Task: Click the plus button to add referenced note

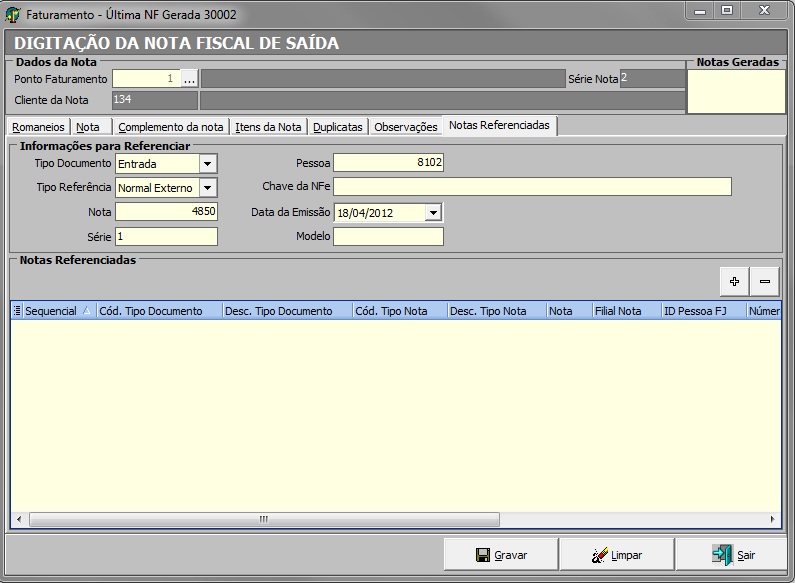Action: (734, 282)
